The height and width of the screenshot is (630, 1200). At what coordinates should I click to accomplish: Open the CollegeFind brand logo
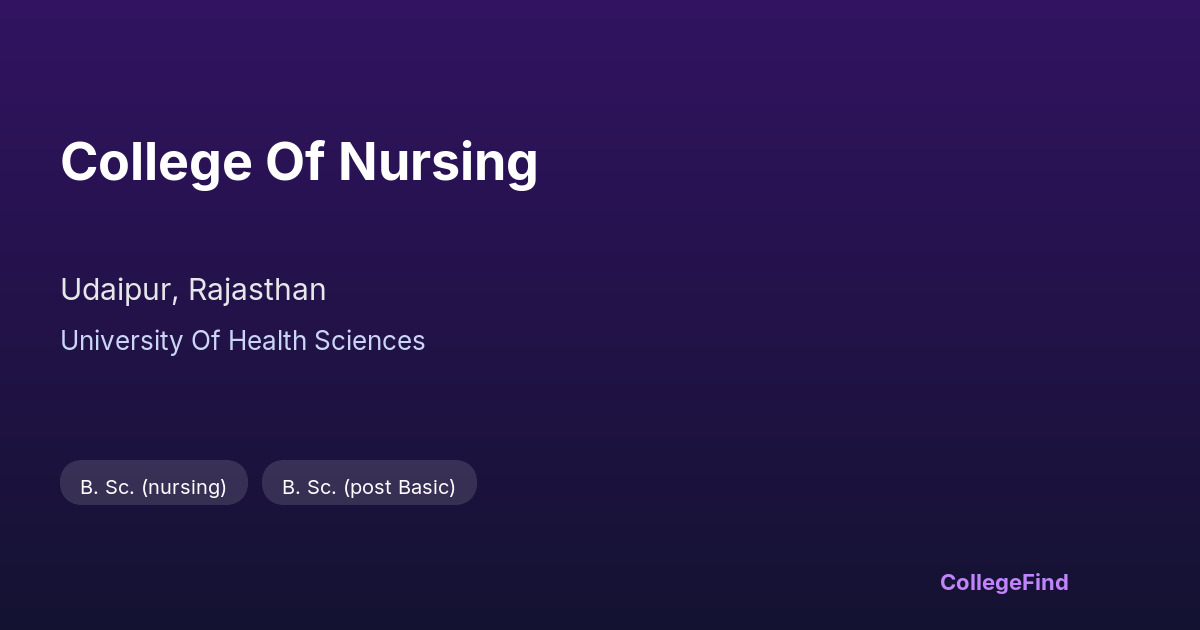[1004, 582]
